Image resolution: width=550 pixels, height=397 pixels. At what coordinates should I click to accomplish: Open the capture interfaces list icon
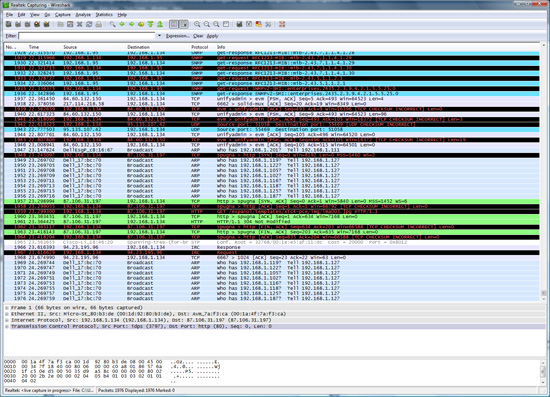[9, 24]
